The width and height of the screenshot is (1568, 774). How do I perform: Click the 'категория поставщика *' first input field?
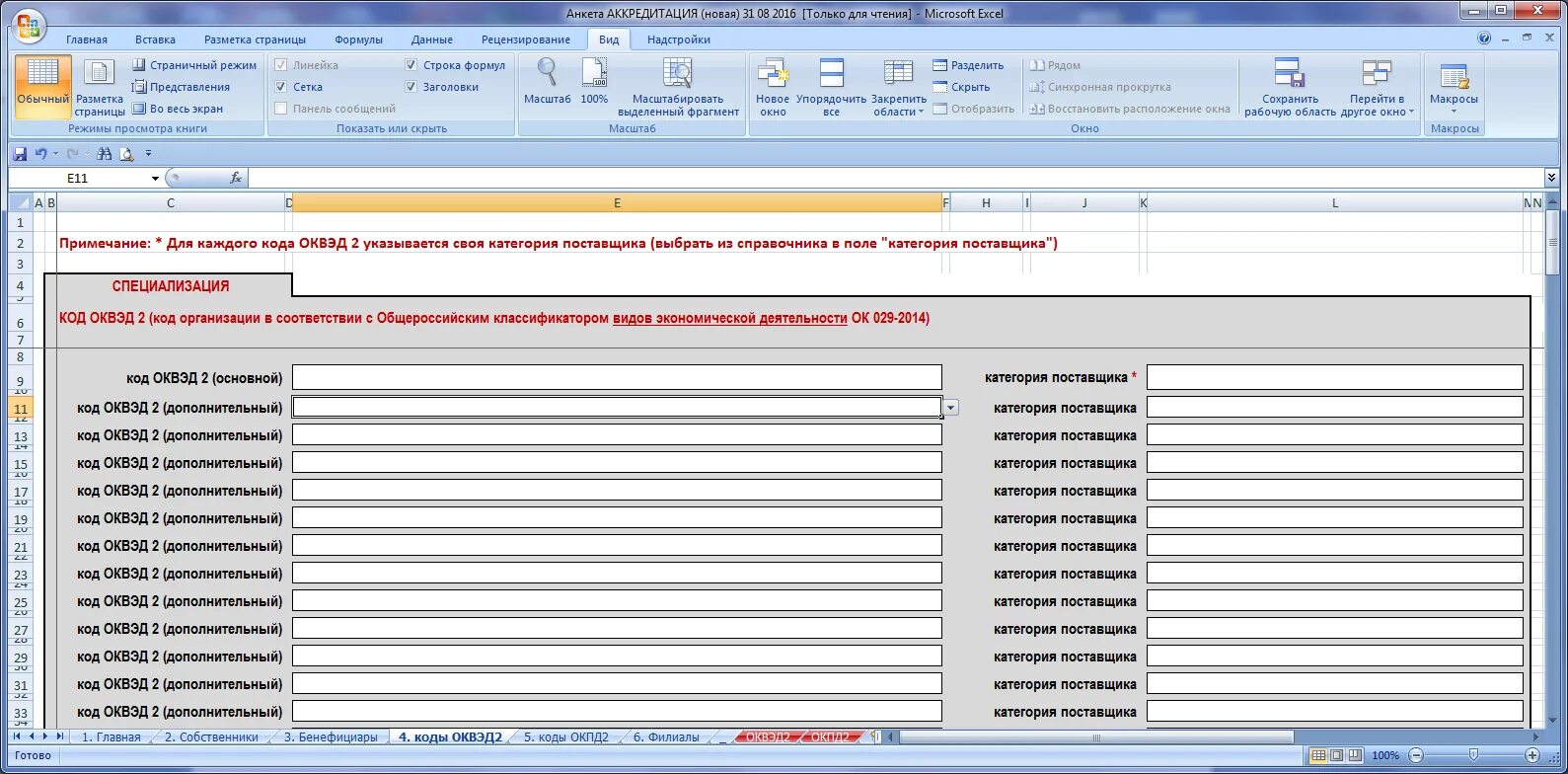[x=1334, y=377]
